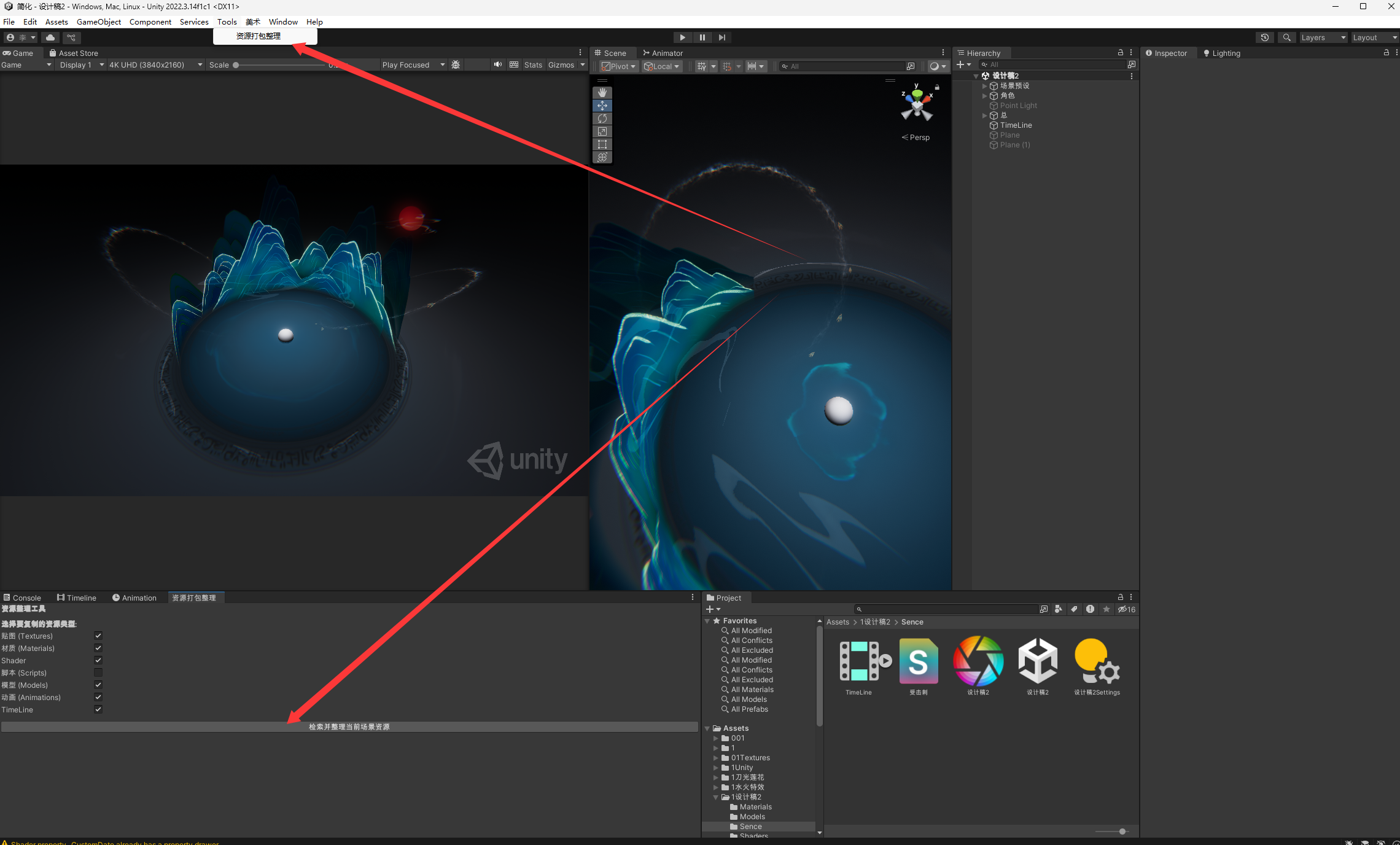Image resolution: width=1400 pixels, height=845 pixels.
Task: Select the Rotate tool in Scene
Action: pos(602,119)
